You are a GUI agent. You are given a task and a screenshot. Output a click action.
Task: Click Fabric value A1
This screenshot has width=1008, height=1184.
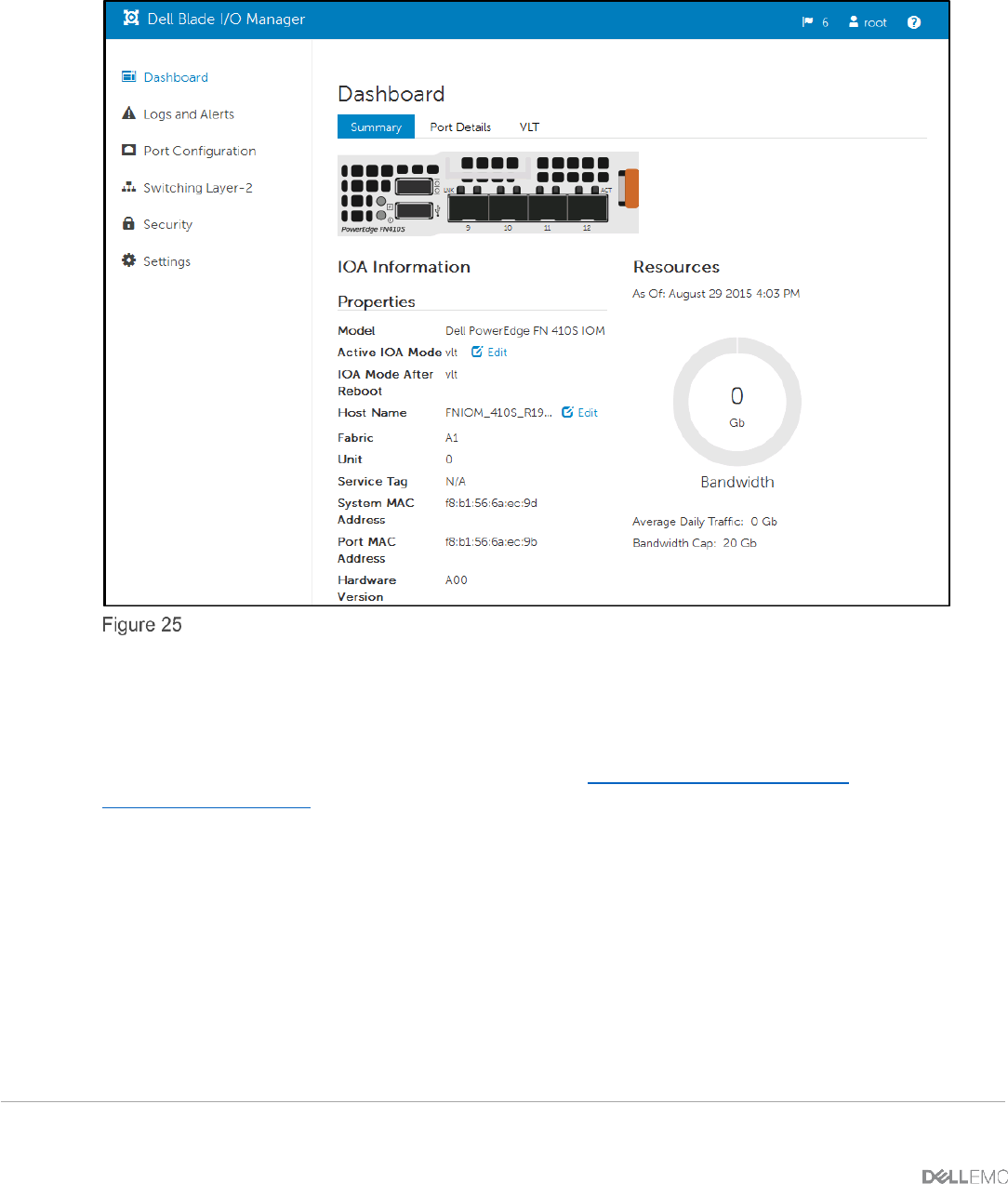(x=452, y=438)
